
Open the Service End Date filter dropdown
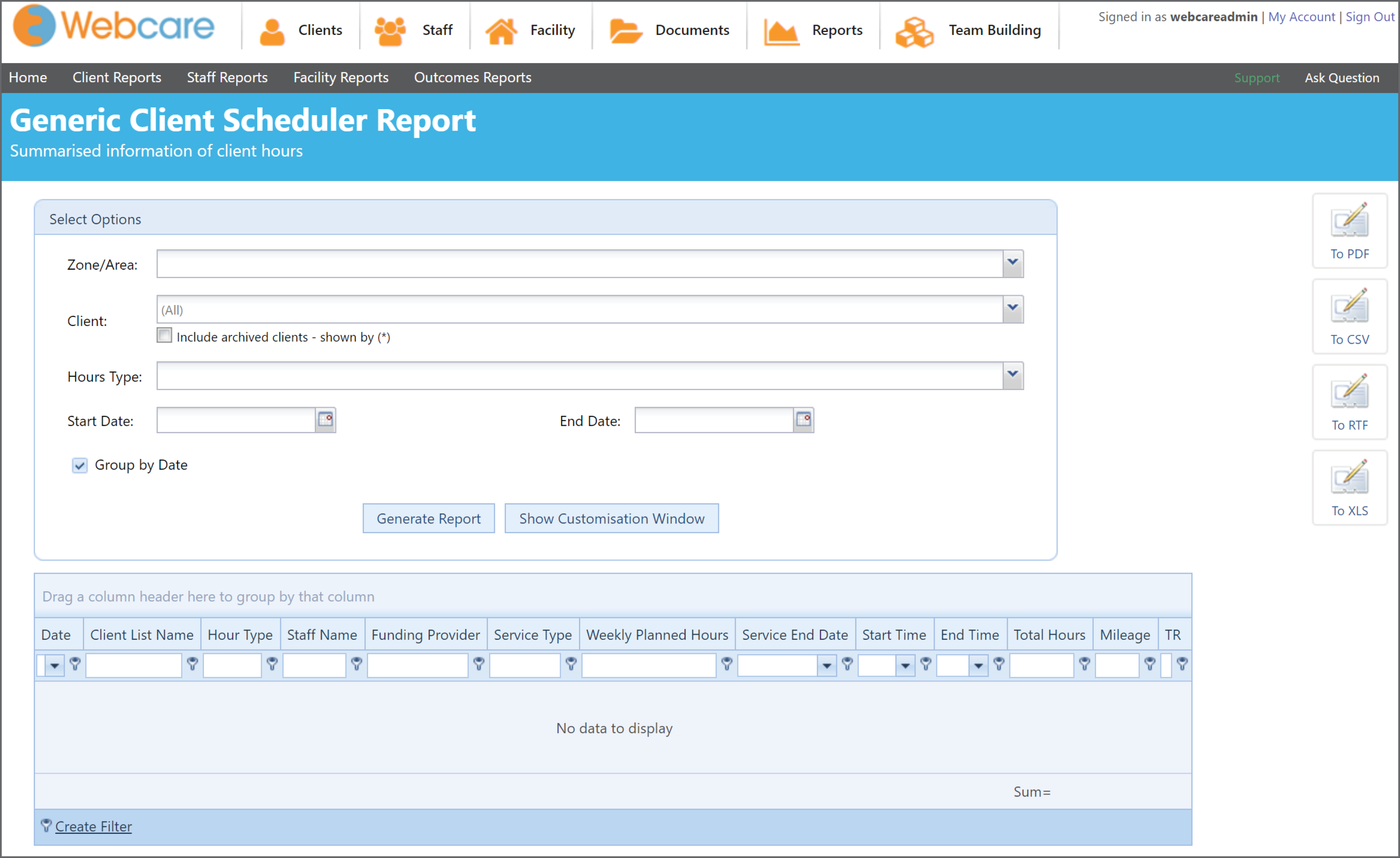coord(827,665)
